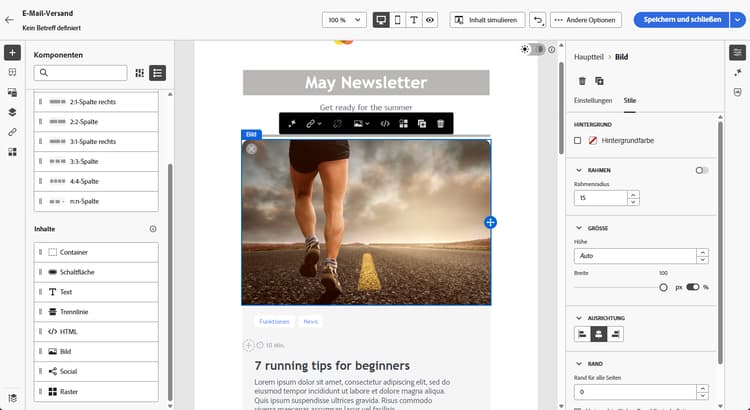Decrease the Rand für alle Seiten value
The height and width of the screenshot is (410, 750).
tap(702, 396)
